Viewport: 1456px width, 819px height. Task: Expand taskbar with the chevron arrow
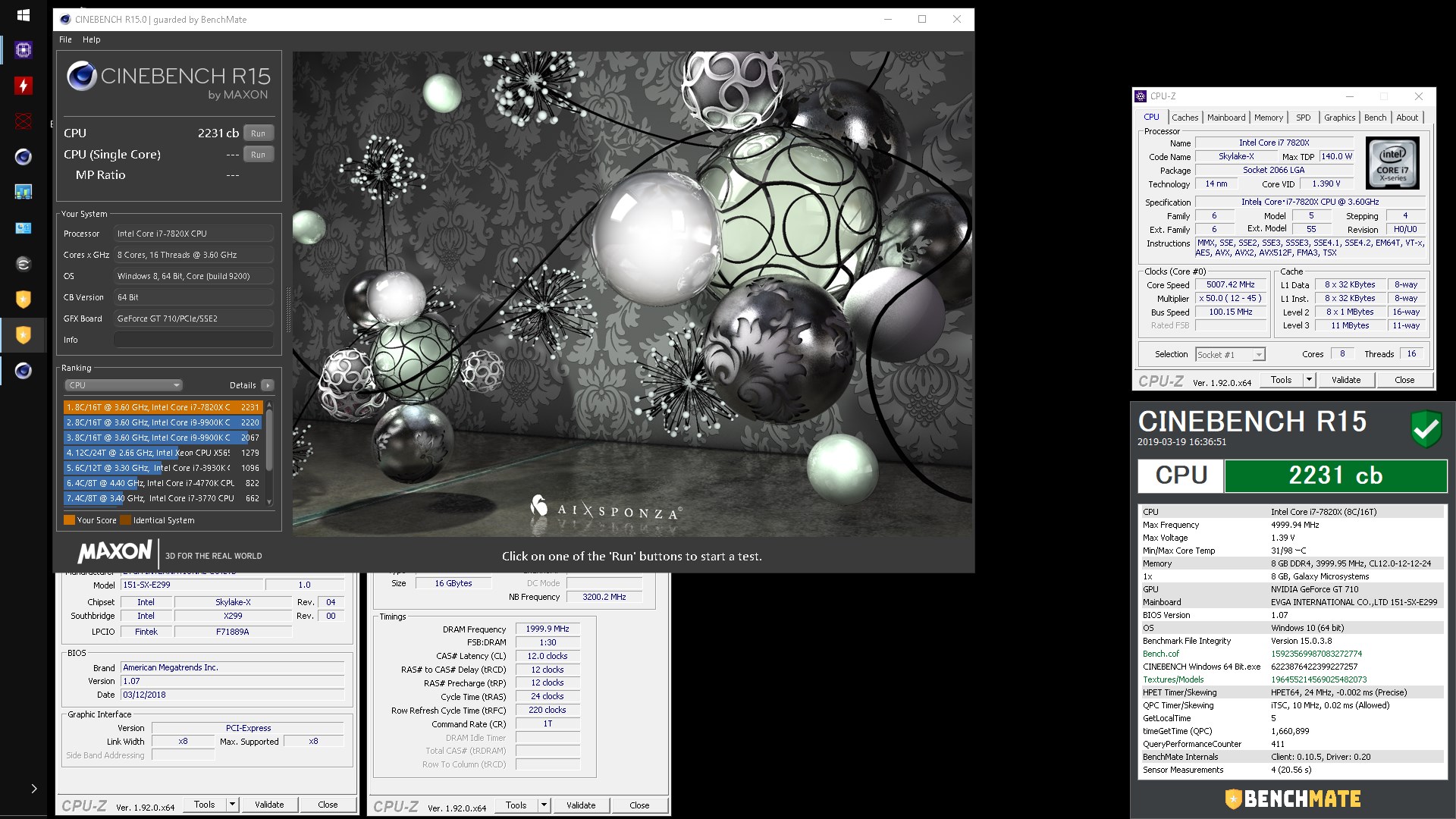[x=34, y=789]
